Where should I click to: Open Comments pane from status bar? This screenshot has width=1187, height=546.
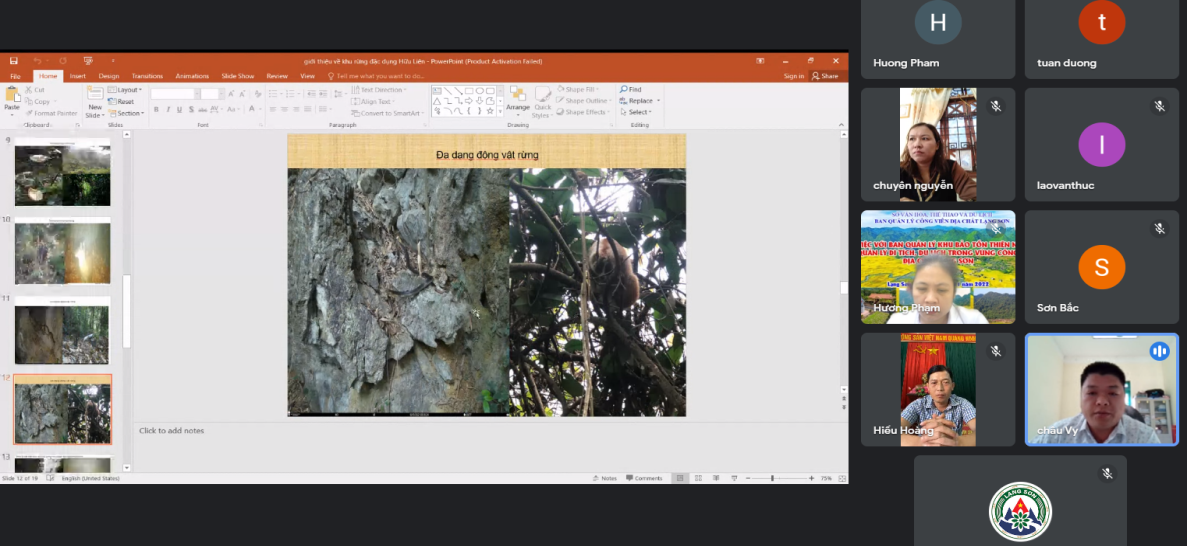(643, 478)
